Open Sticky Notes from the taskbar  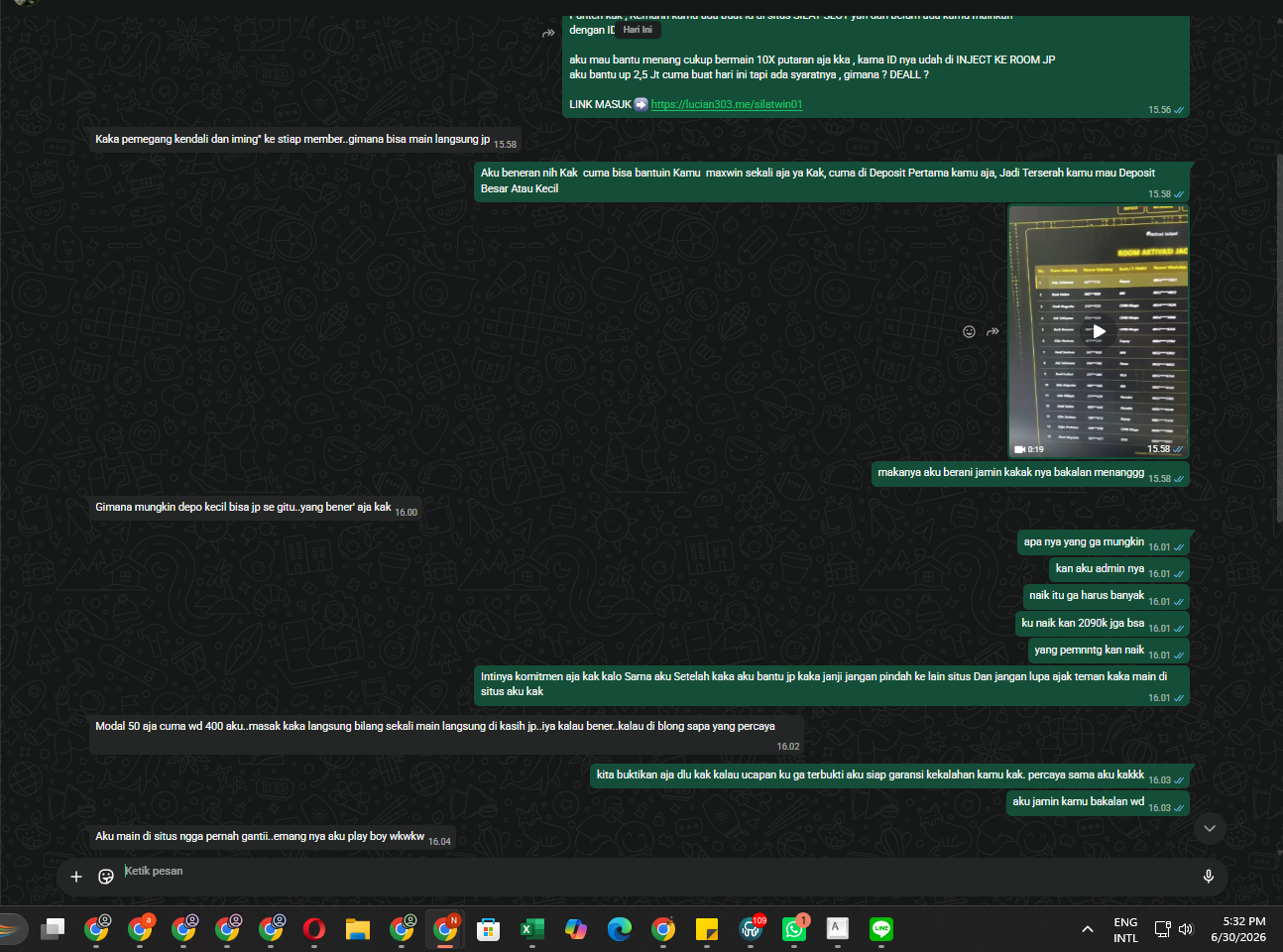(707, 929)
